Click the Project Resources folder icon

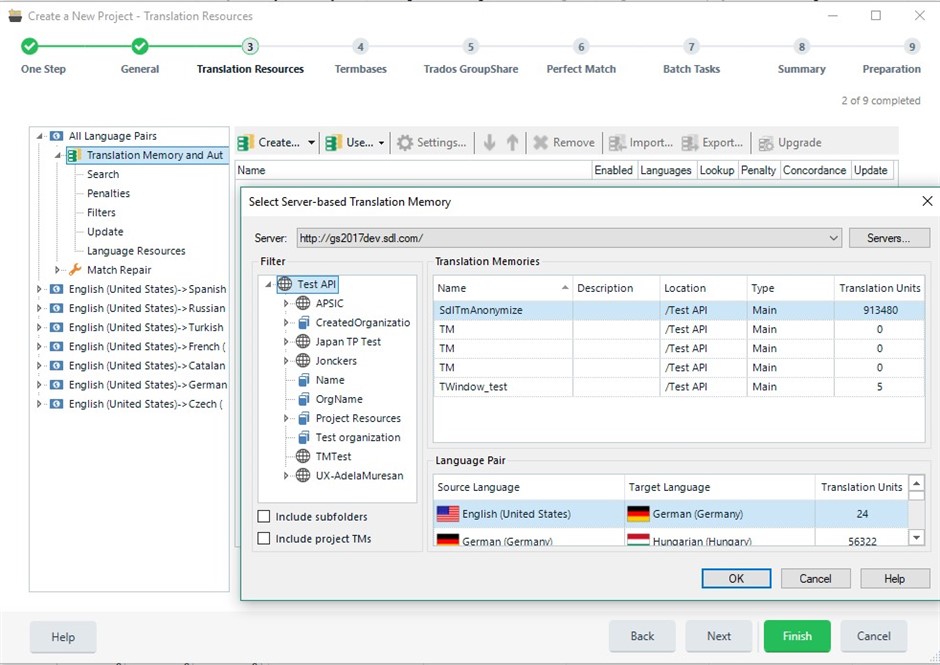pos(304,419)
